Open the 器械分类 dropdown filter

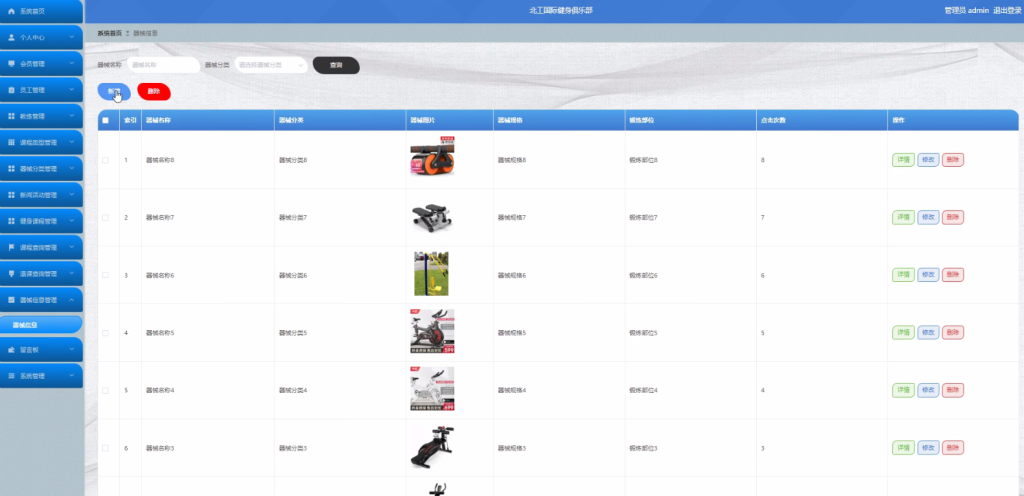(x=271, y=65)
